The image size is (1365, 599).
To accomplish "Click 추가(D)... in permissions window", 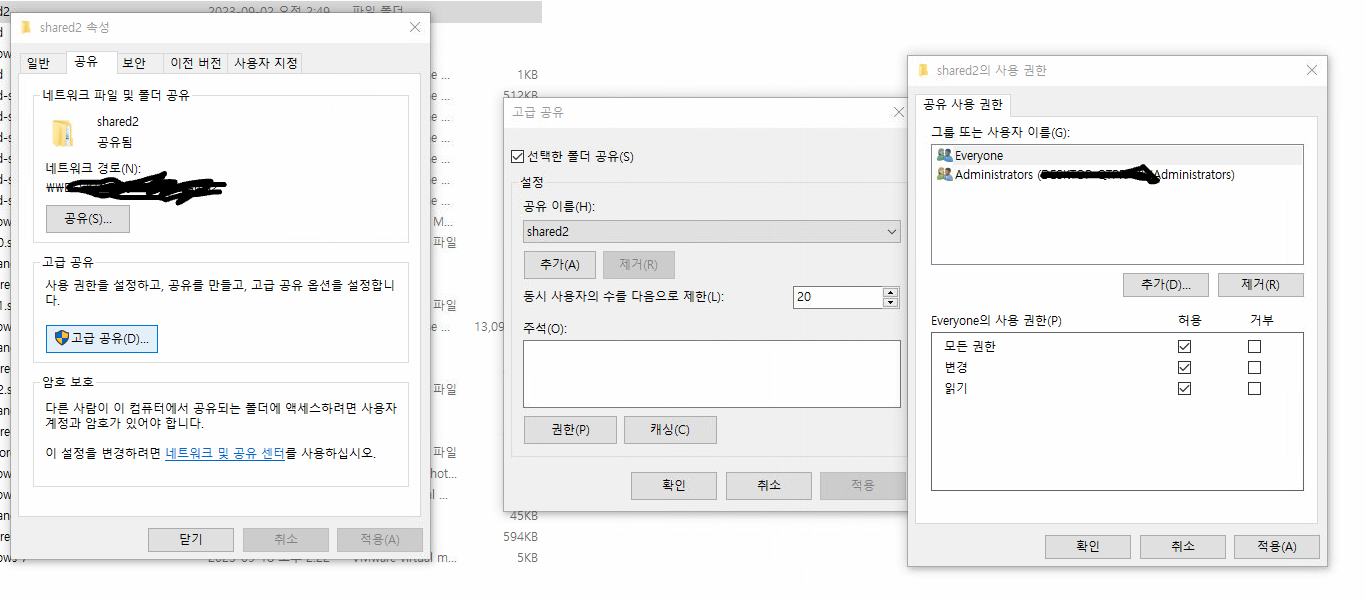I will (x=1166, y=284).
